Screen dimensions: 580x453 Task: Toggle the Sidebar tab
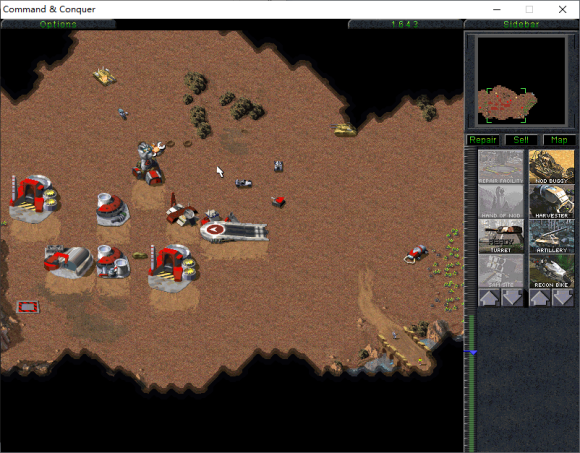pos(521,24)
